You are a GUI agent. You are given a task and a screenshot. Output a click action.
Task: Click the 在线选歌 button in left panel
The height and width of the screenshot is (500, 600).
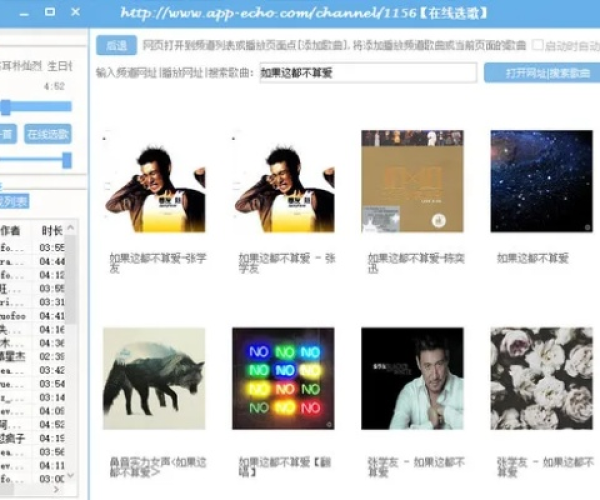(x=48, y=134)
